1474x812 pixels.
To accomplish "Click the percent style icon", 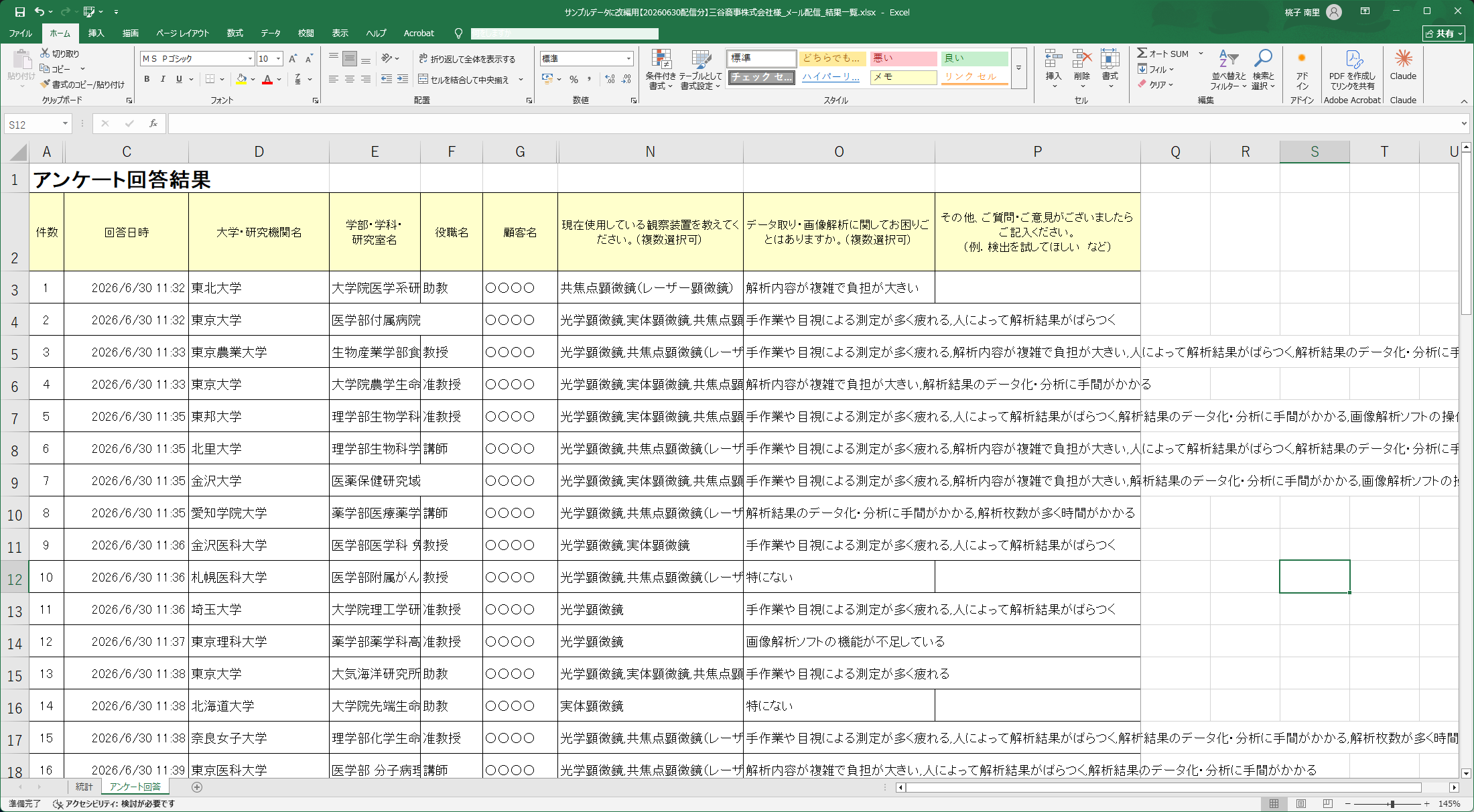I will (574, 79).
